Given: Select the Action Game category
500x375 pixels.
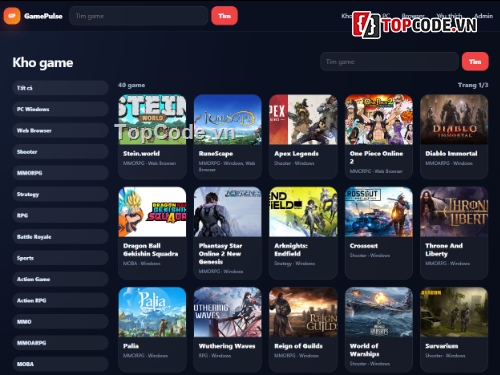Looking at the screenshot, I should click(x=60, y=279).
